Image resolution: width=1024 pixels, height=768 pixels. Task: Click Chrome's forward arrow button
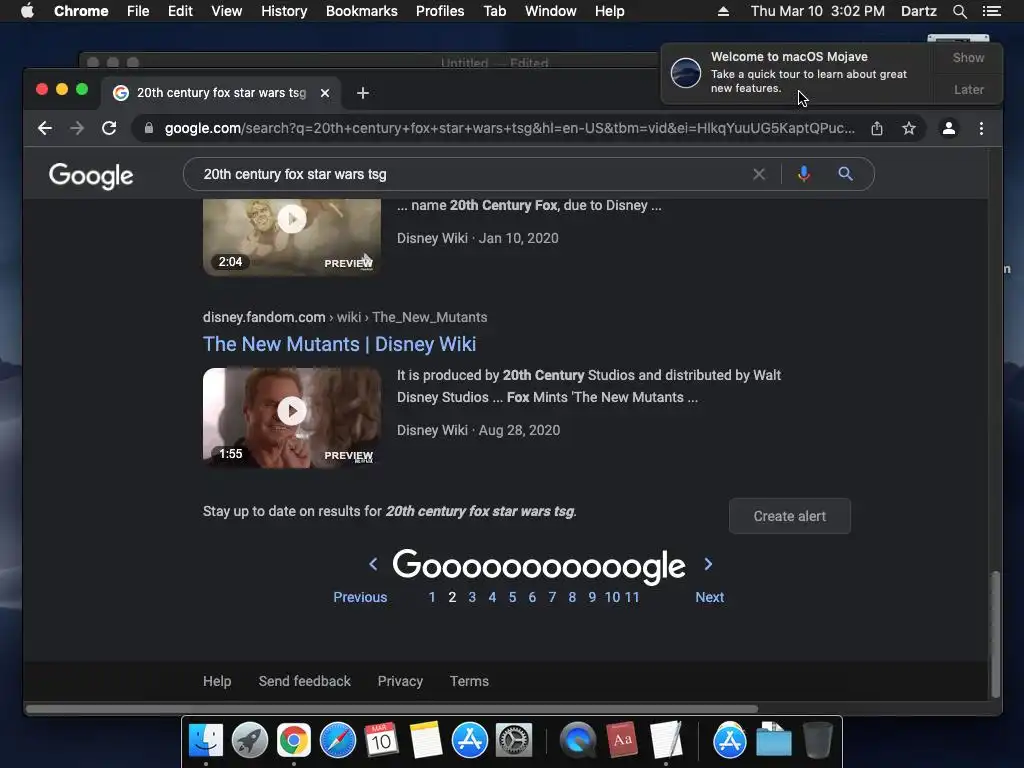tap(77, 128)
